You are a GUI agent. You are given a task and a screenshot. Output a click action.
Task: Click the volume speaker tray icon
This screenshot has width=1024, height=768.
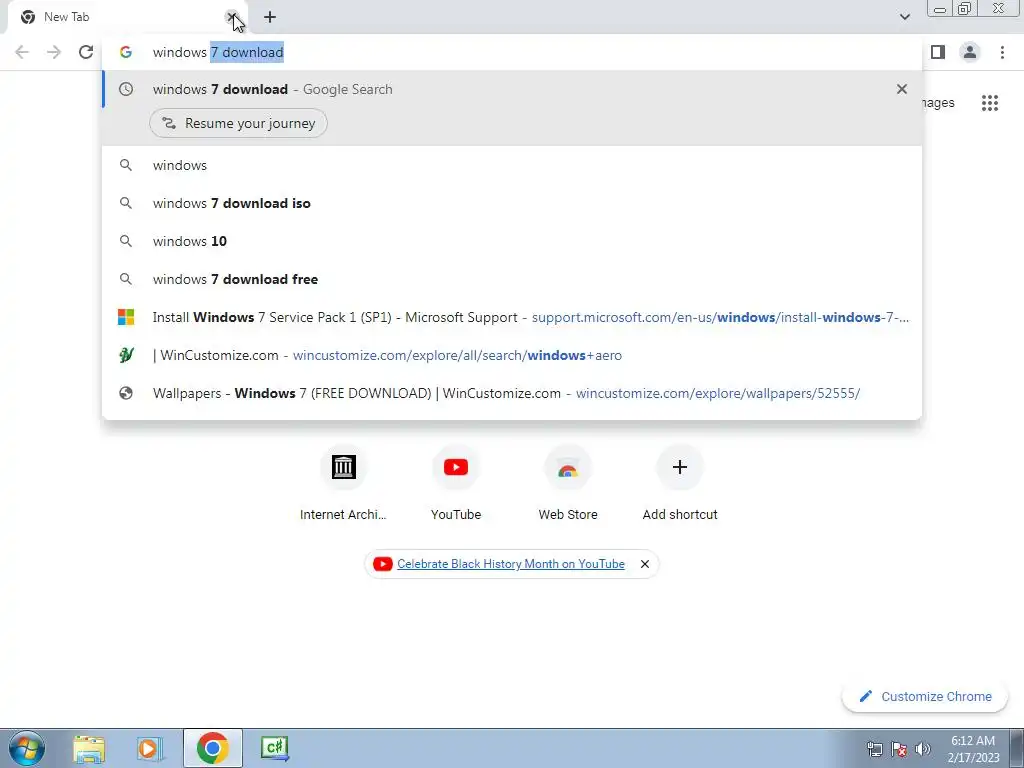click(x=922, y=749)
